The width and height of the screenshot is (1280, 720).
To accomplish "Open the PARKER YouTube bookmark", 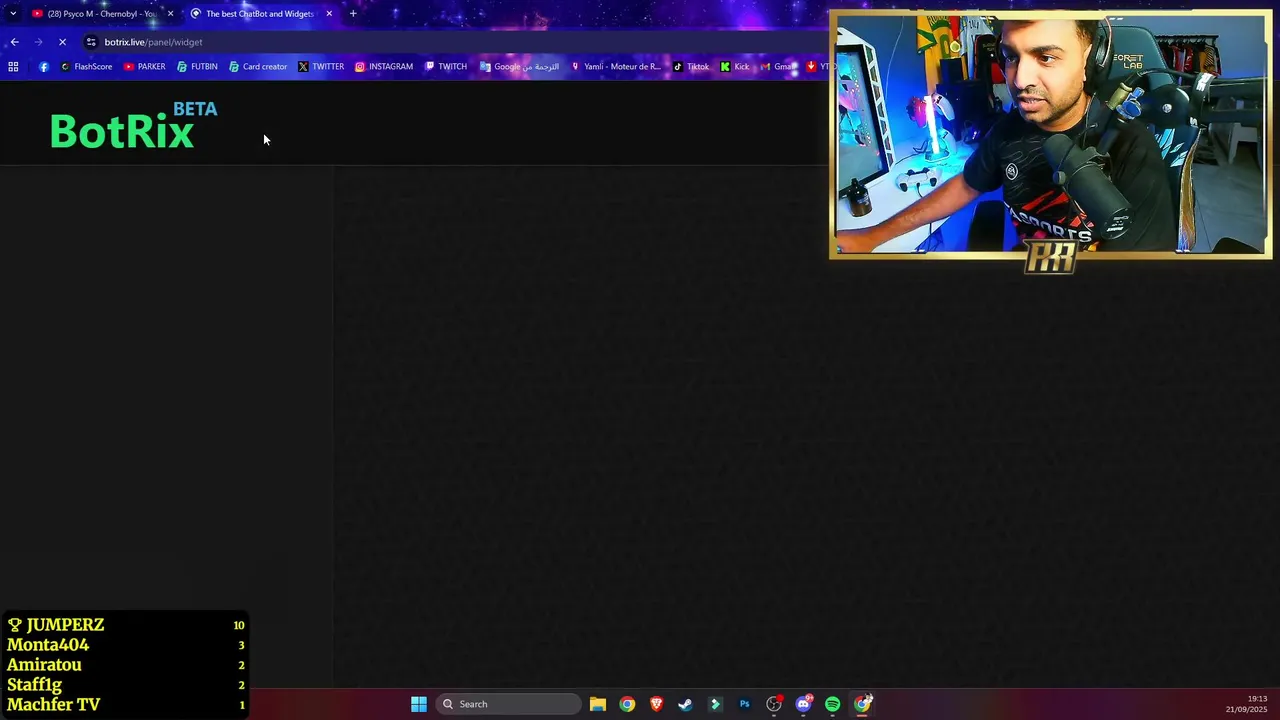I will 145,67.
